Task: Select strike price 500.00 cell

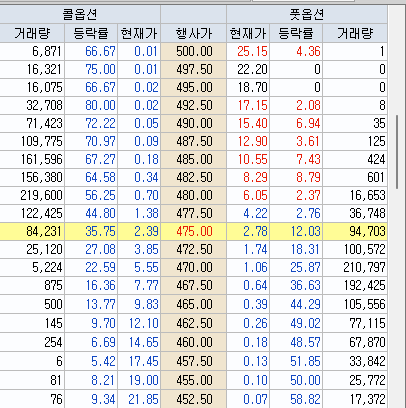Action: pyautogui.click(x=194, y=52)
